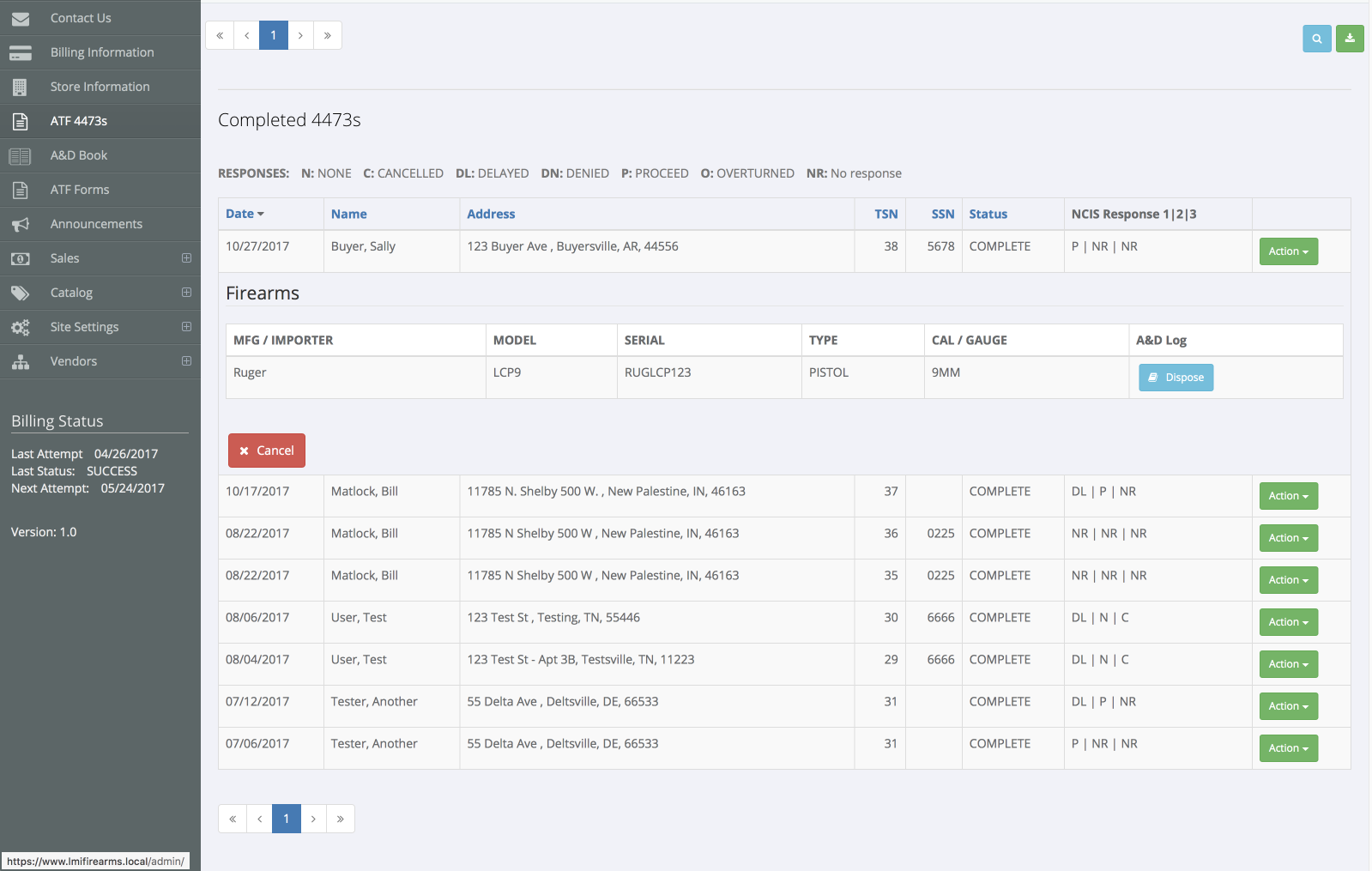Sort table by TSN column header
This screenshot has height=871, width=1372.
tap(886, 214)
